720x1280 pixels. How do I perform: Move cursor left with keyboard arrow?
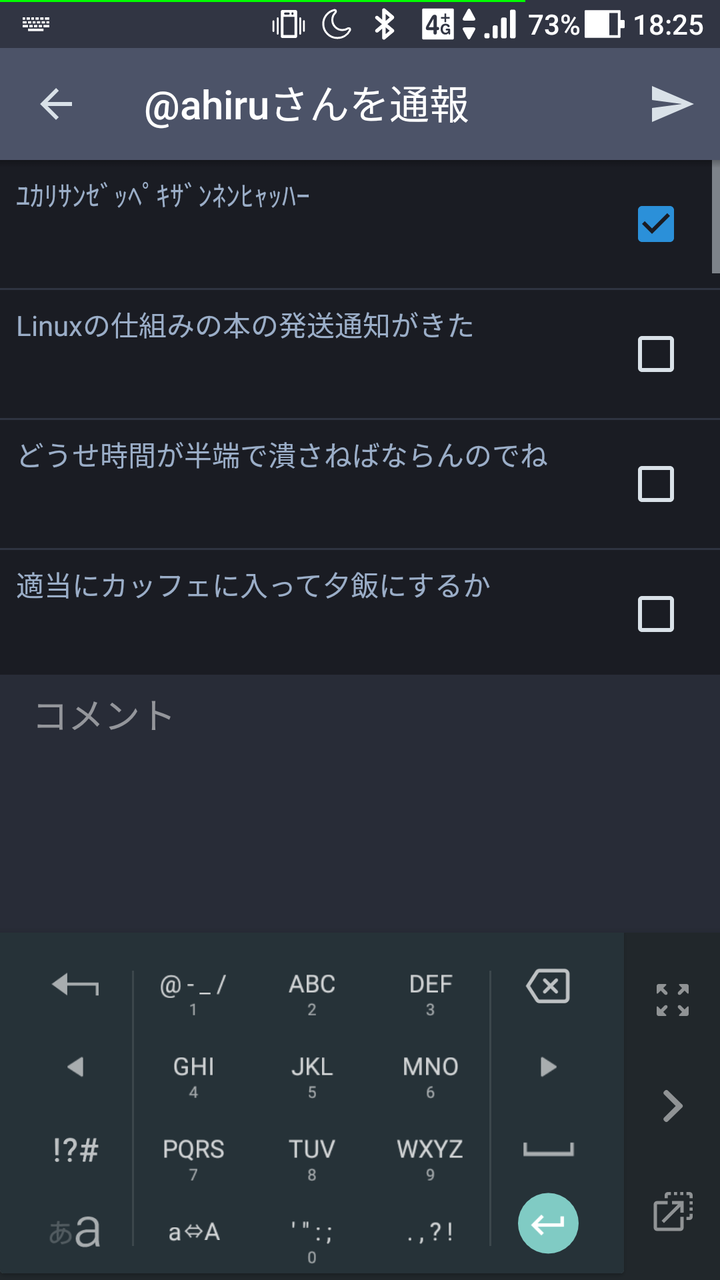click(75, 1067)
